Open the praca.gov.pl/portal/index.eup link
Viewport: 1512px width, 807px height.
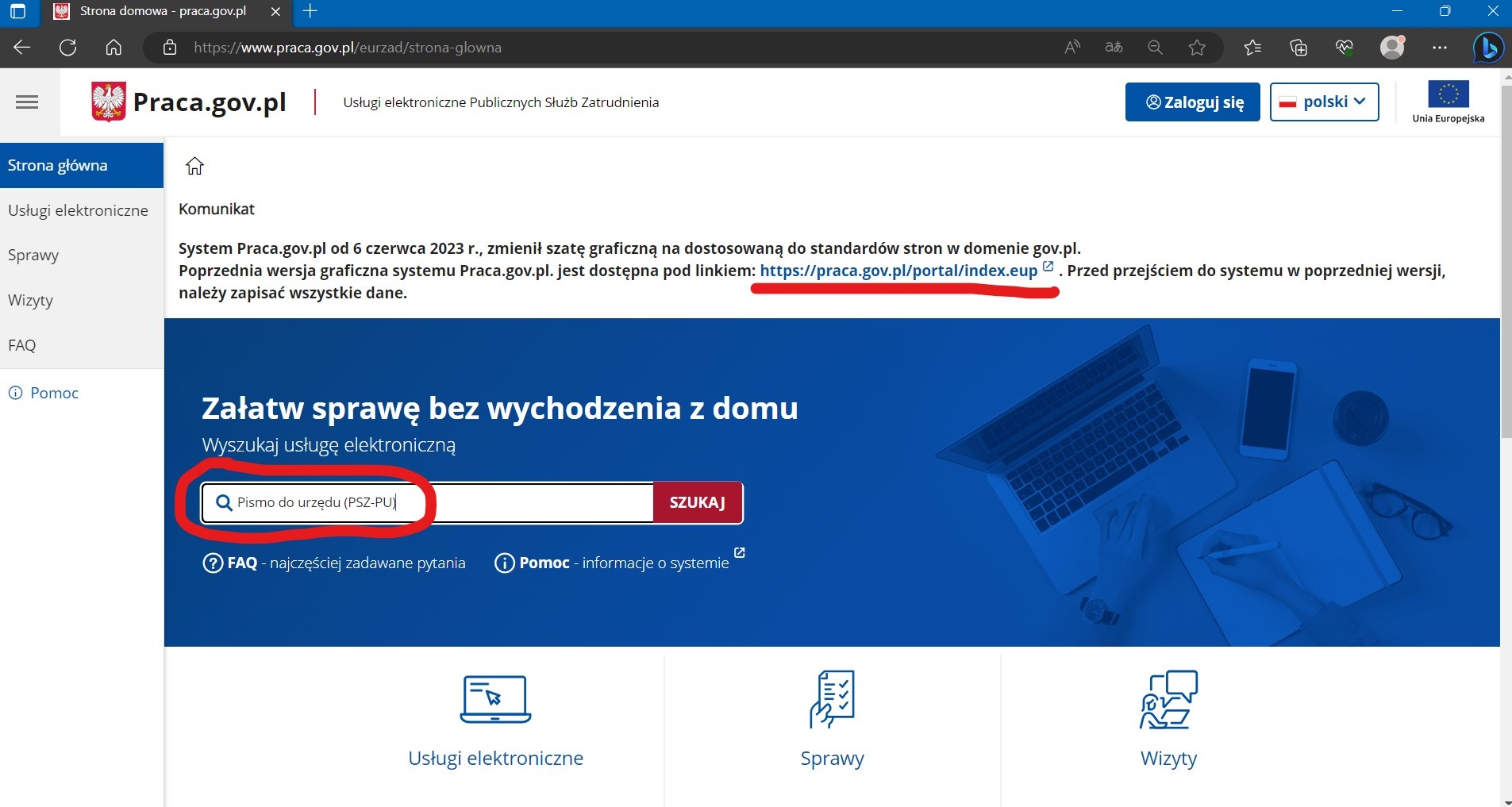click(898, 271)
